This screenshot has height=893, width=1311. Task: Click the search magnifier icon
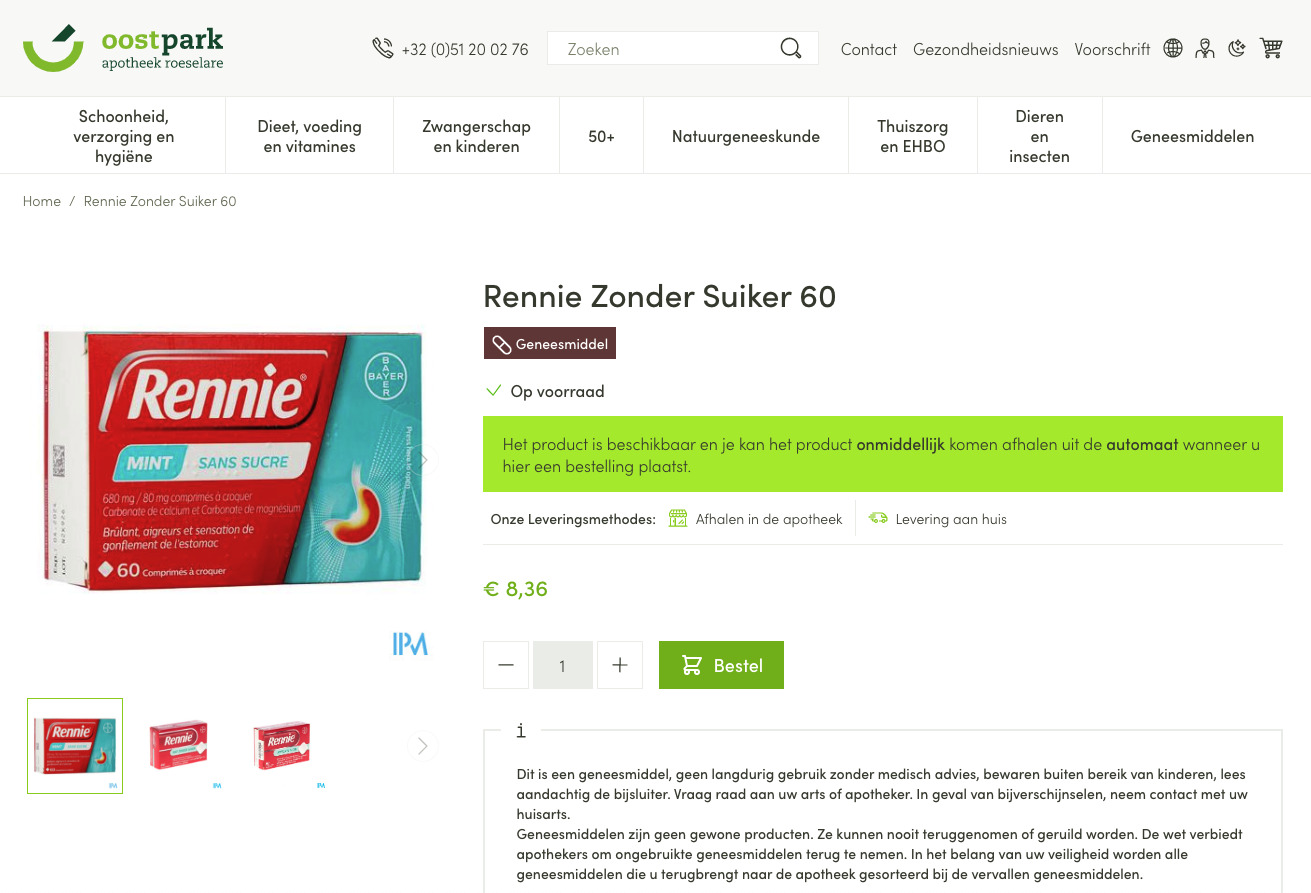point(791,48)
